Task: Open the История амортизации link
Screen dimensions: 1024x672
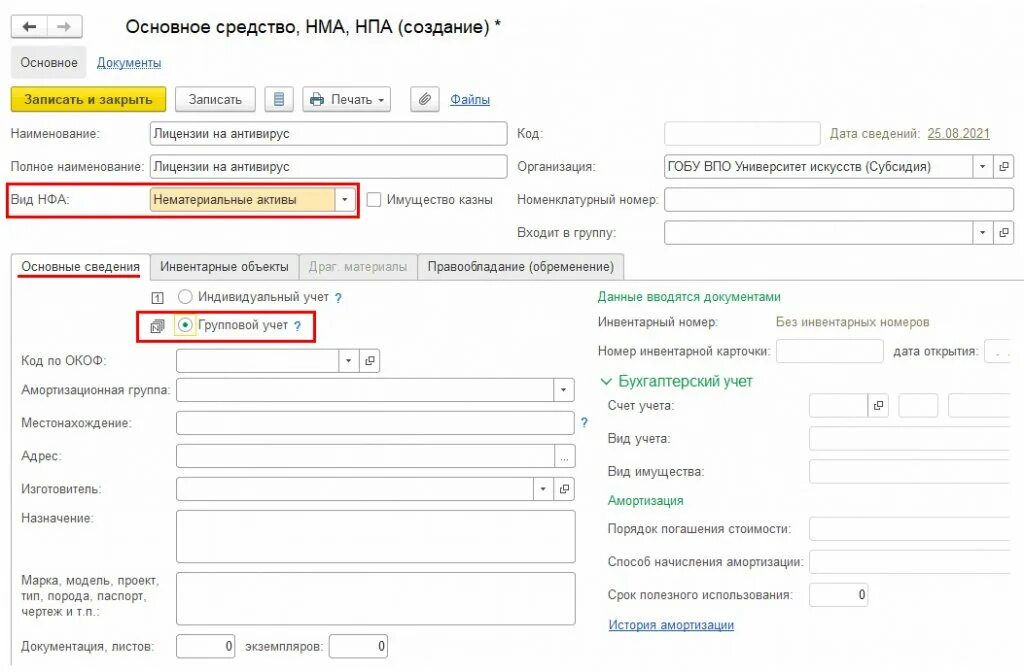Action: click(671, 625)
